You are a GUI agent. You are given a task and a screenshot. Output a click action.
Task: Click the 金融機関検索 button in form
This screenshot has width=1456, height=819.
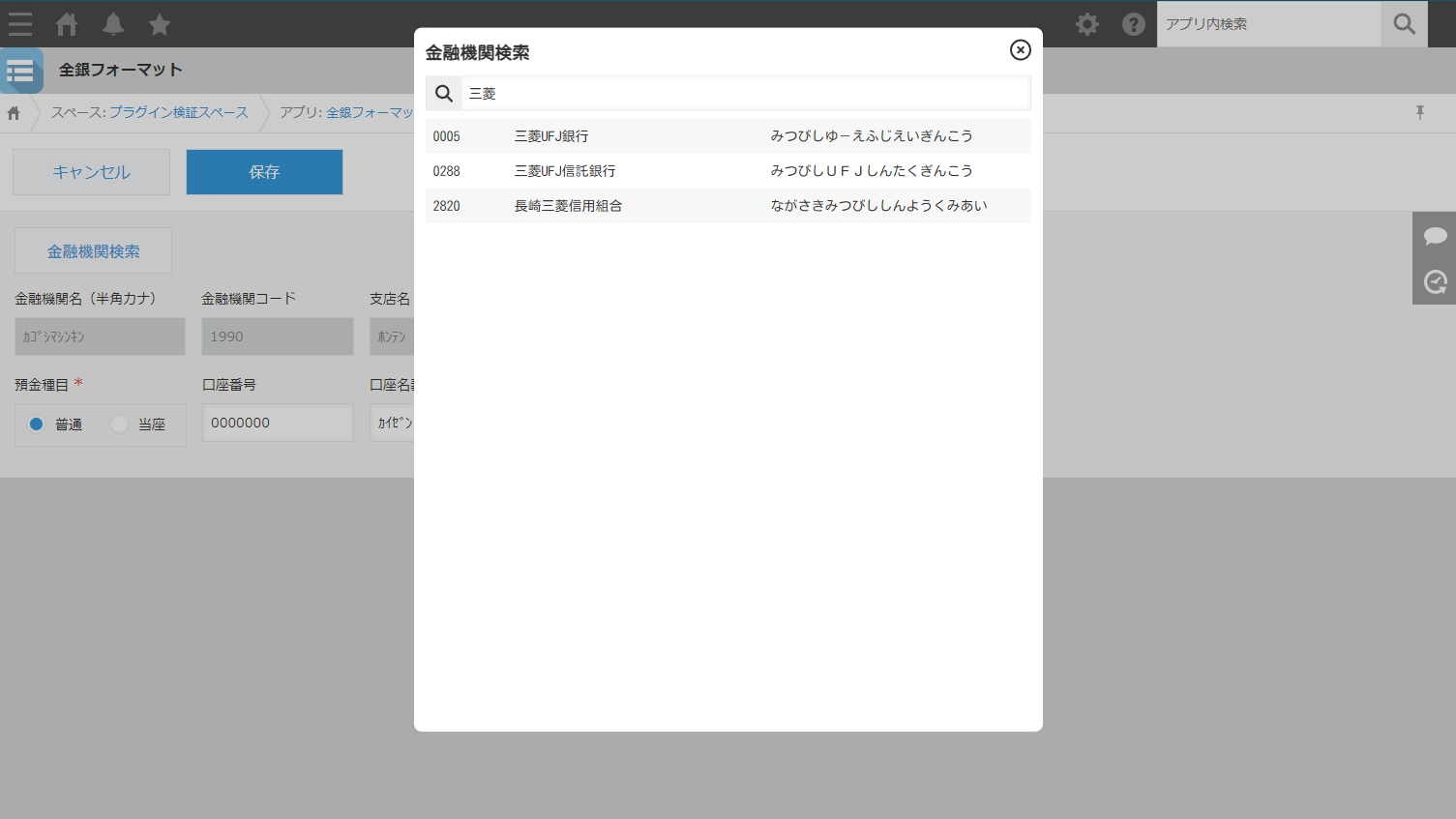93,251
